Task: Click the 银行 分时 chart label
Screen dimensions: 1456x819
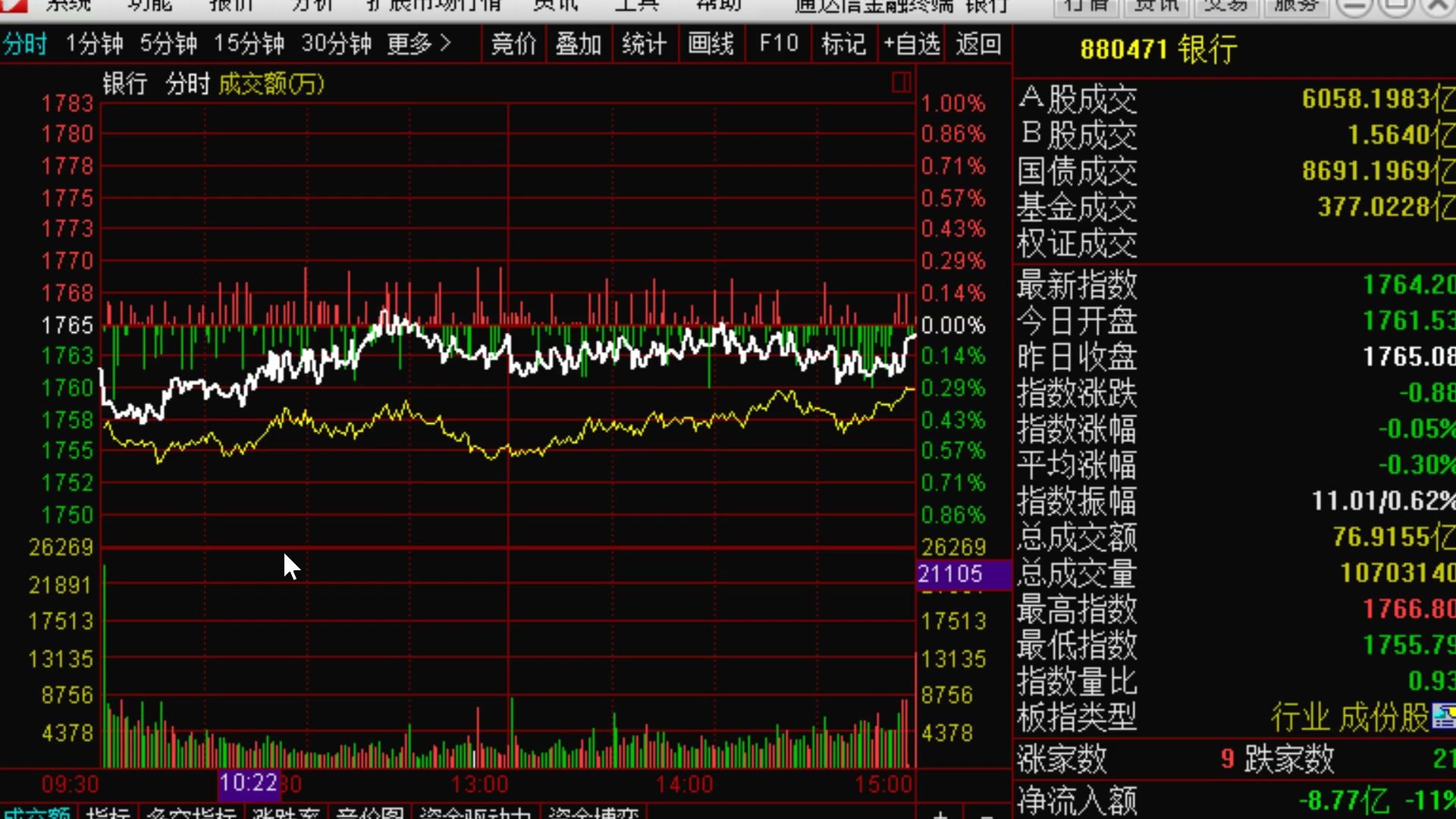Action: (156, 83)
